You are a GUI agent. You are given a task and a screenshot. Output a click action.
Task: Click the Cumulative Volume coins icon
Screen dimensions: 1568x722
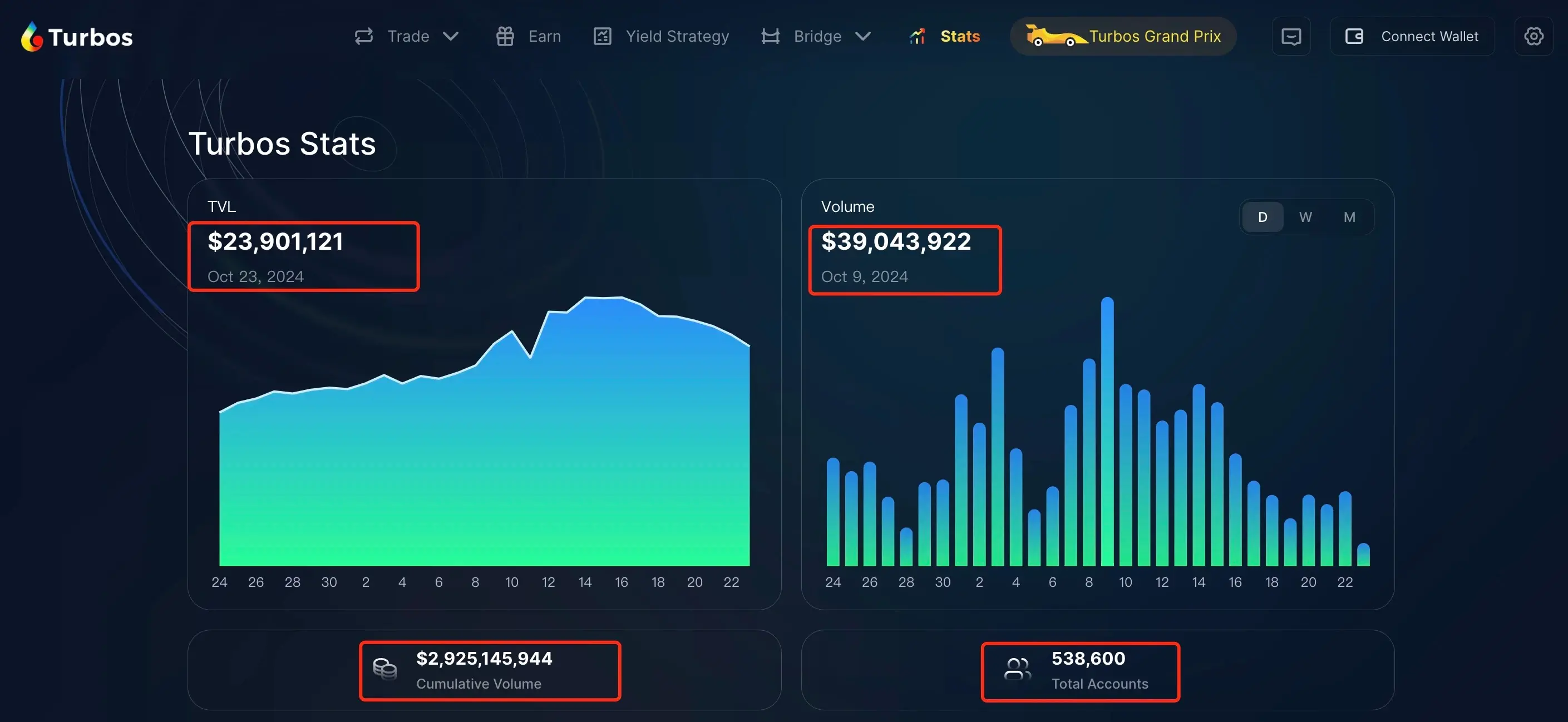point(384,669)
